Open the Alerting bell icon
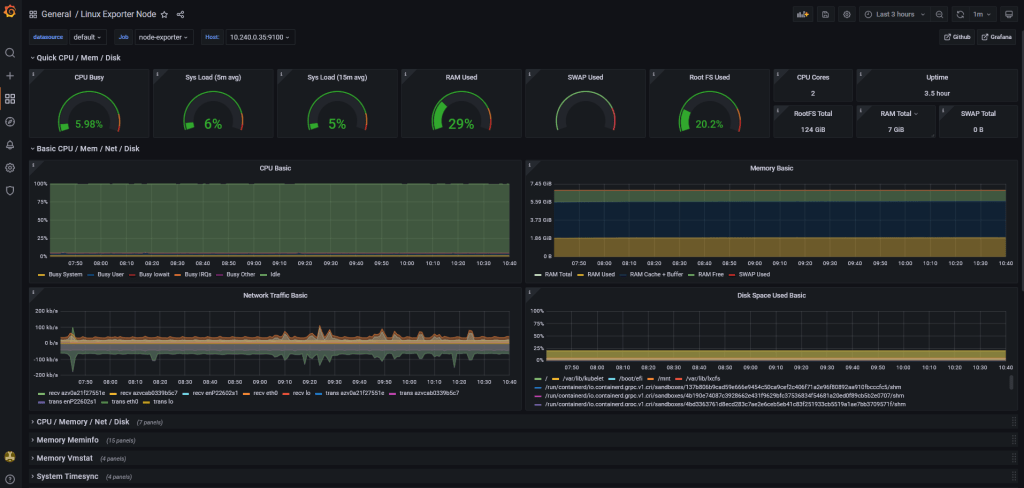 click(10, 145)
